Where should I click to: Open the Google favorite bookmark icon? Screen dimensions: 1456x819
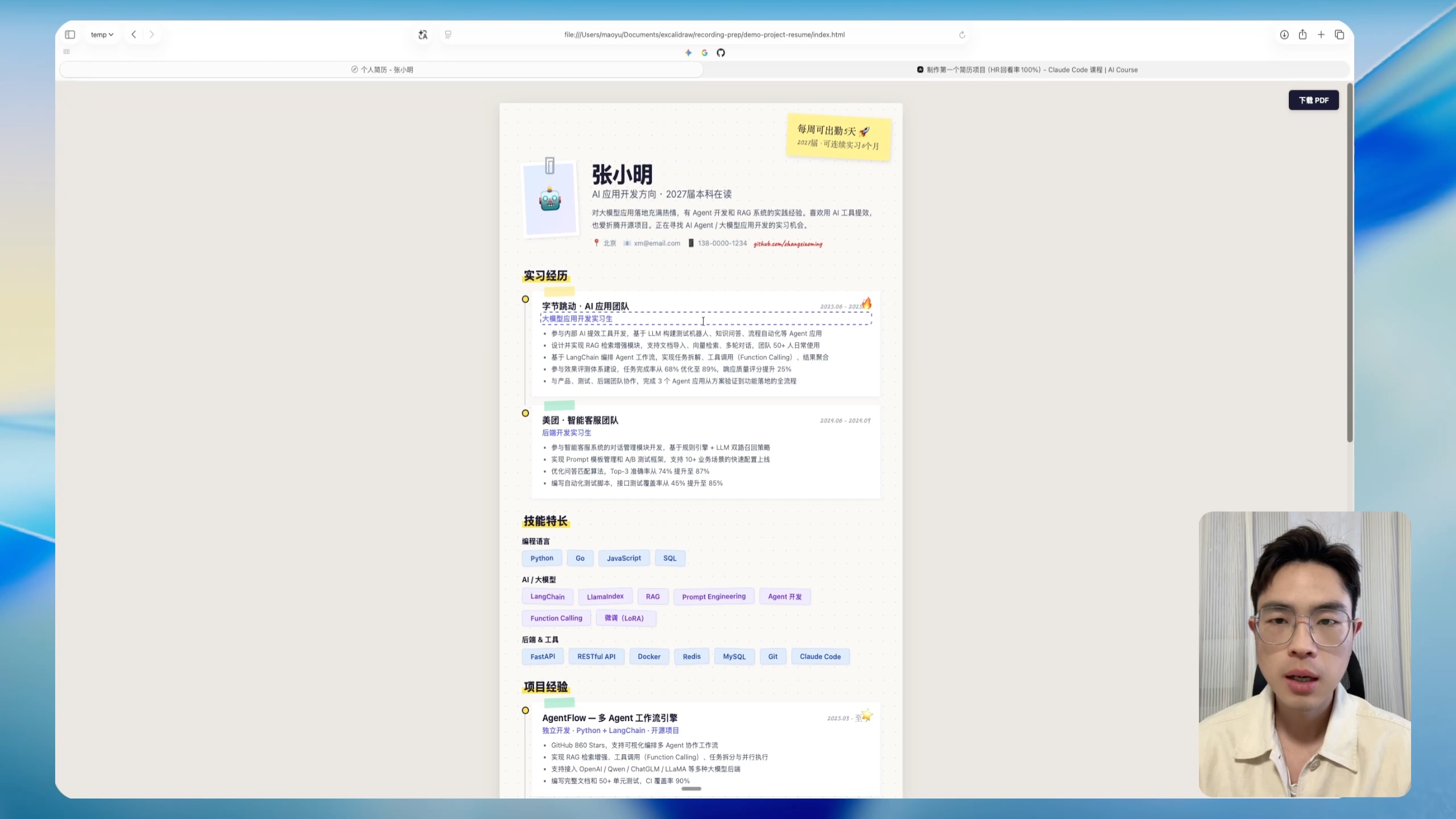[x=705, y=53]
